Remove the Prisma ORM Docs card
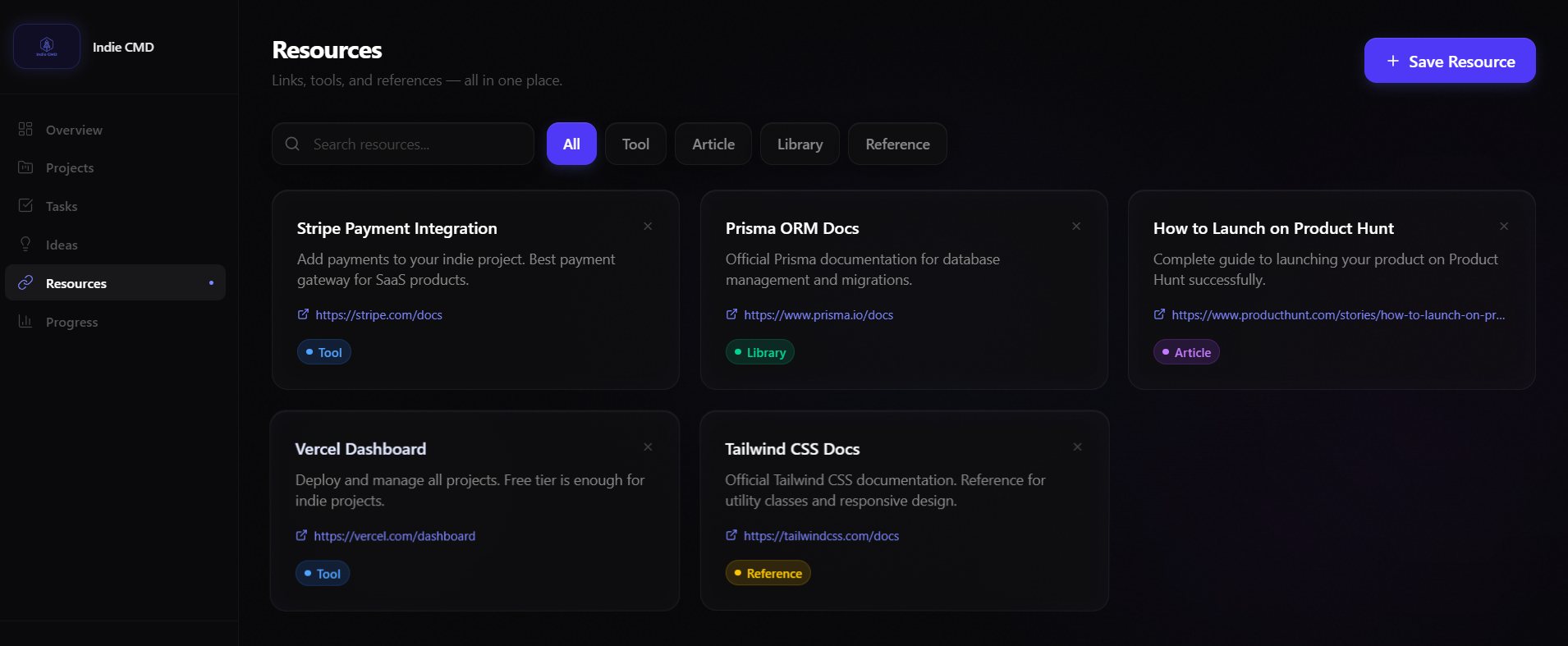 coord(1076,226)
